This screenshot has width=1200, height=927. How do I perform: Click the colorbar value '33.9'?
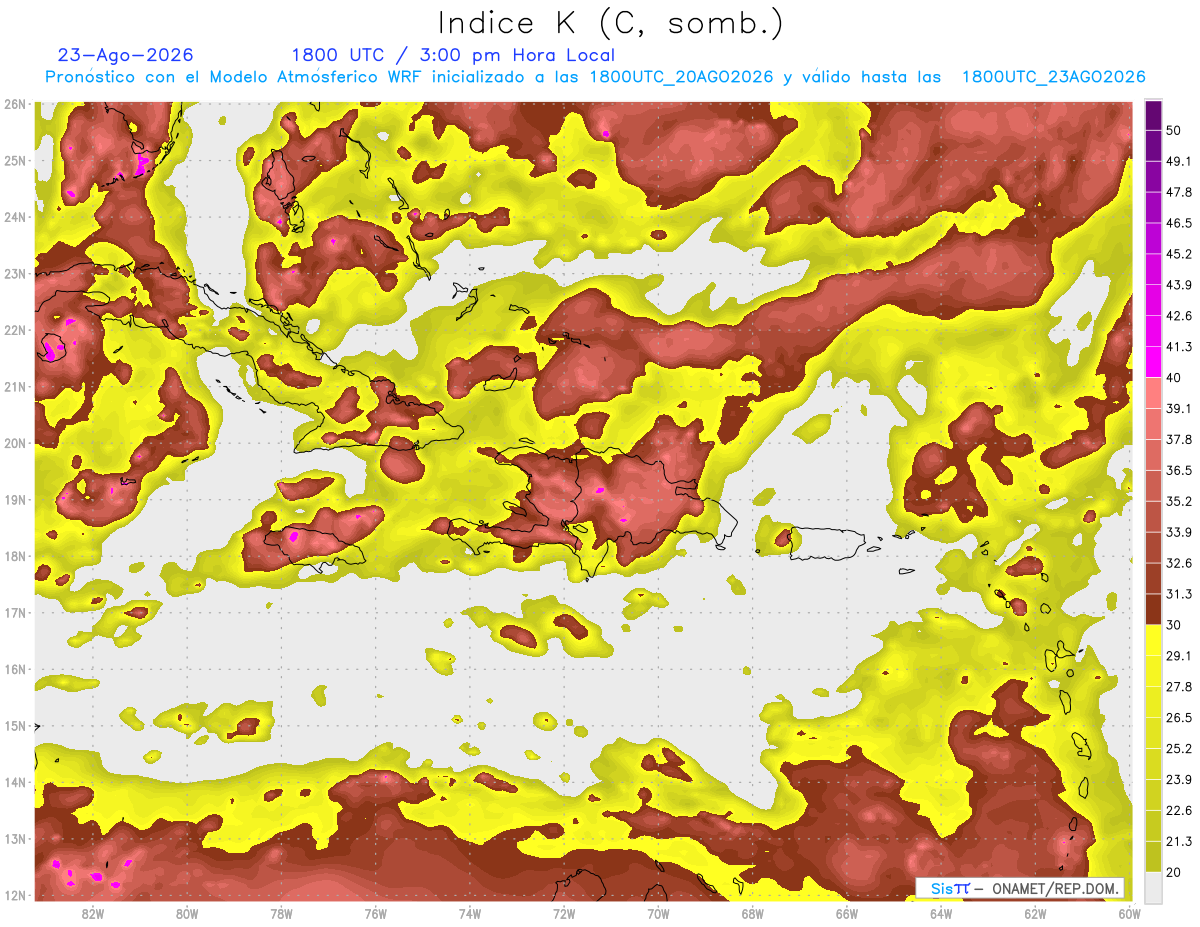(x=1179, y=532)
